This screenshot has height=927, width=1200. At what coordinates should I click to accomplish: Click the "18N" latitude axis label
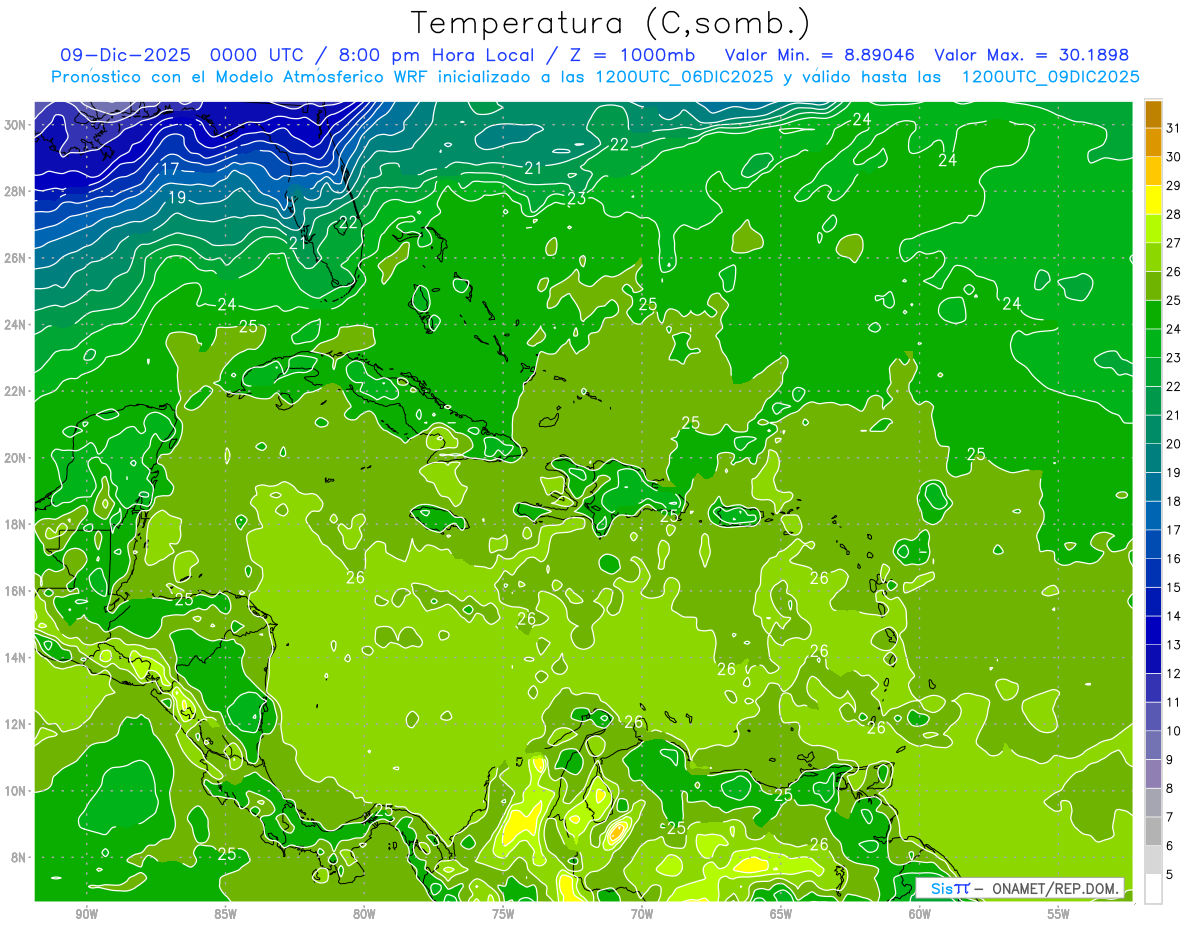coord(16,524)
